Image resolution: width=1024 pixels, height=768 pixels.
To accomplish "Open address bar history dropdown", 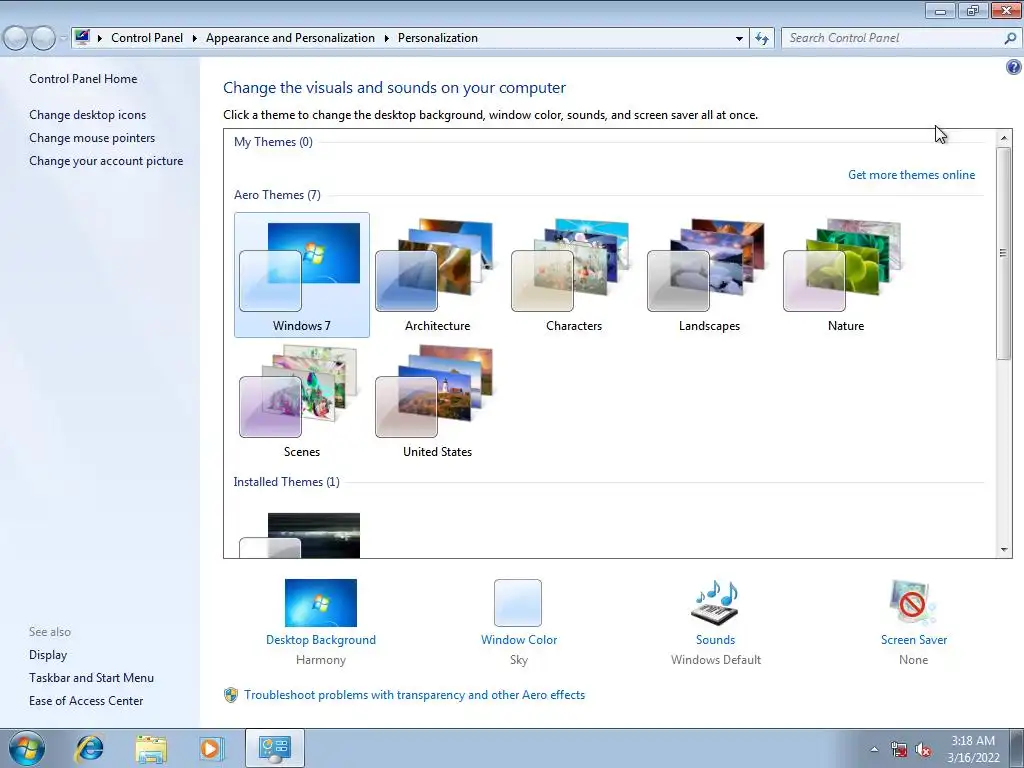I will [739, 39].
